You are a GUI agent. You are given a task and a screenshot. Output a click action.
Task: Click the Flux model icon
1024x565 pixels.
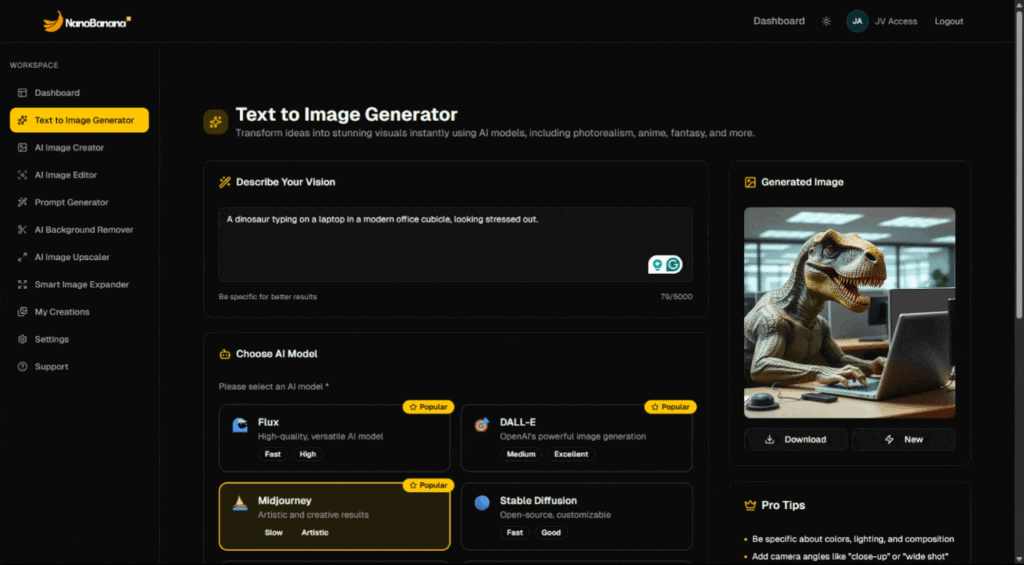tap(240, 426)
